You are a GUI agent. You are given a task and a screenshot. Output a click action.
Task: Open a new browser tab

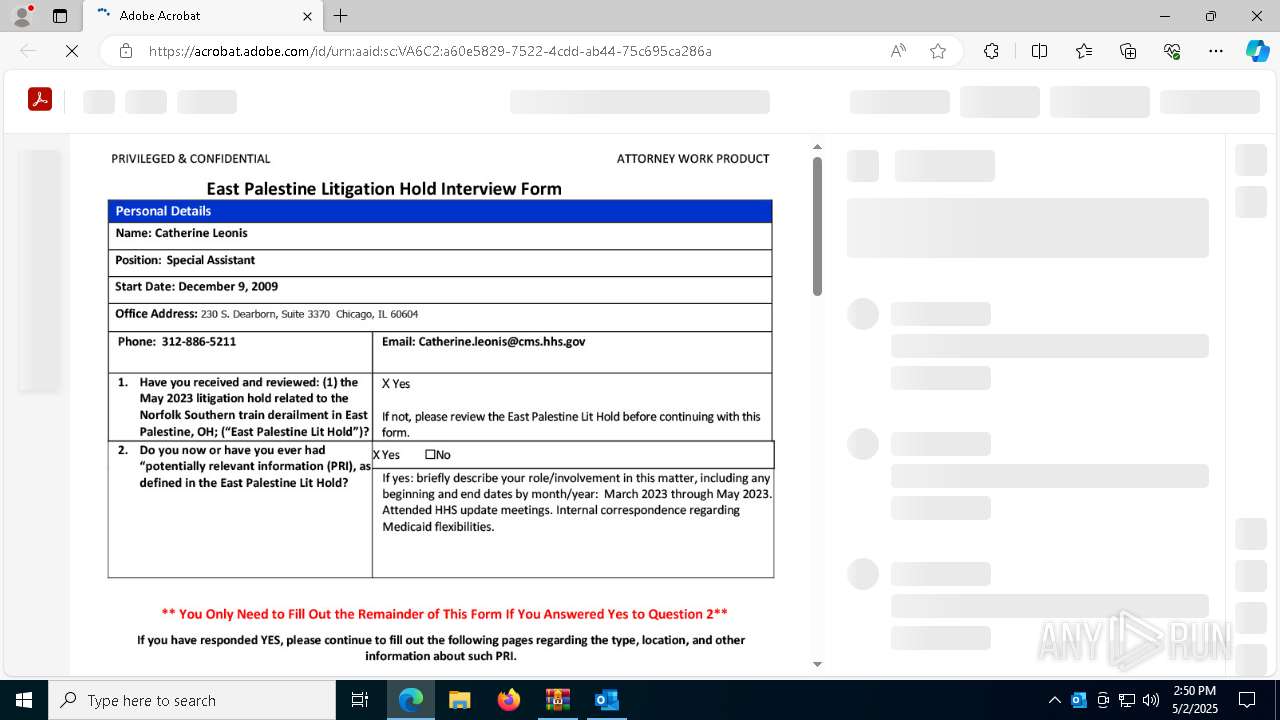[x=340, y=16]
